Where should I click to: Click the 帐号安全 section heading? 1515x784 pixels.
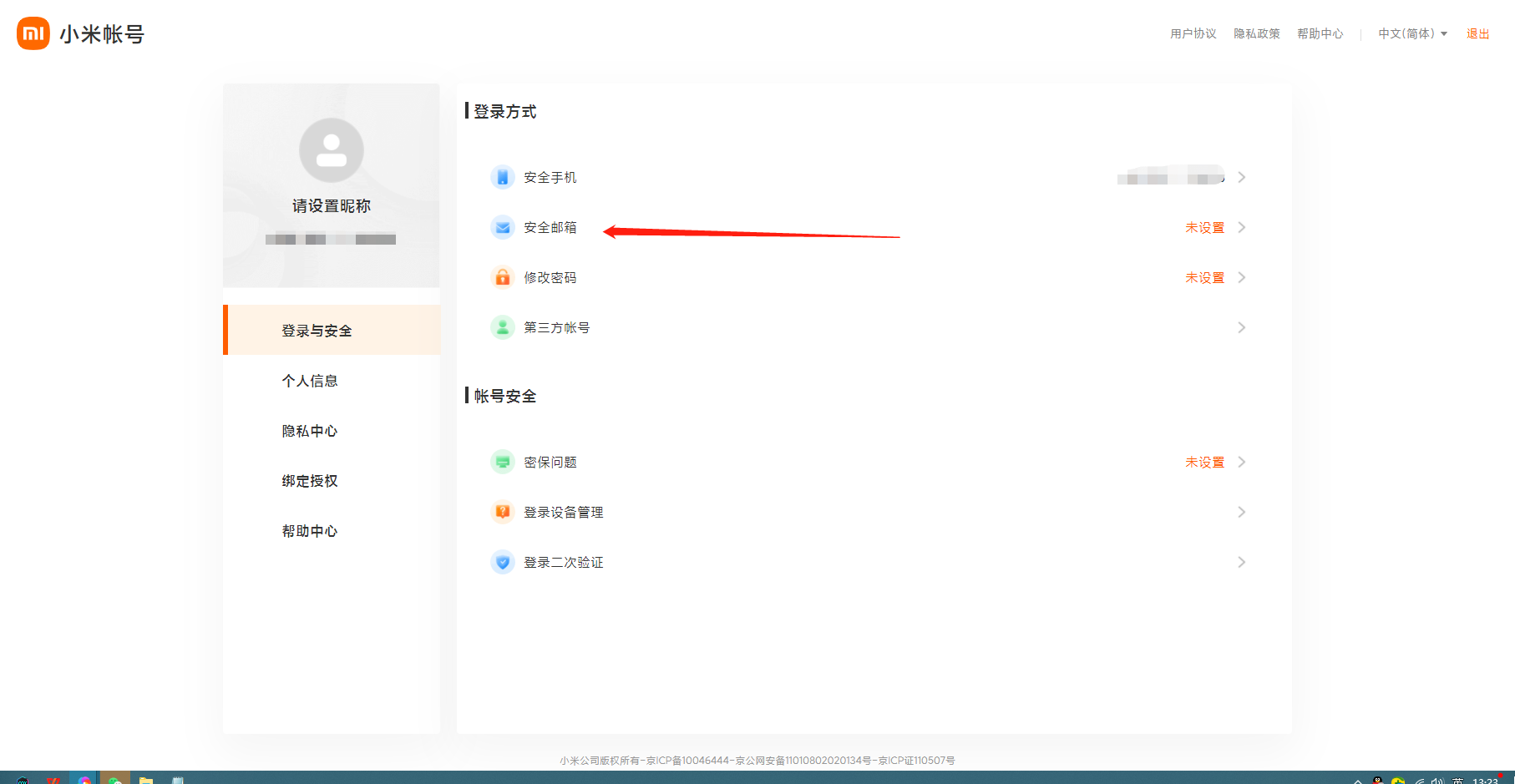[505, 396]
